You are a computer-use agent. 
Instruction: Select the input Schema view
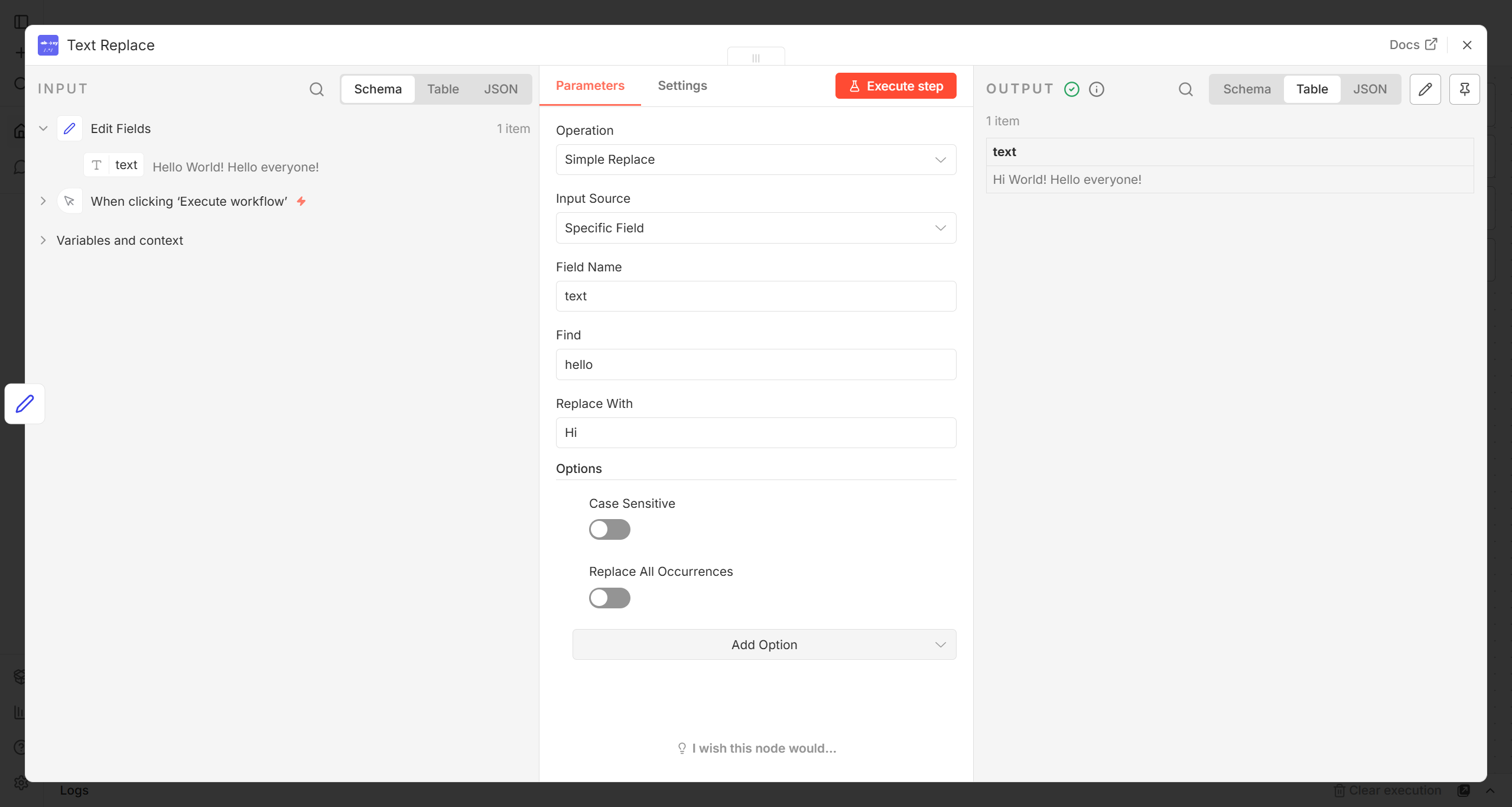(378, 89)
